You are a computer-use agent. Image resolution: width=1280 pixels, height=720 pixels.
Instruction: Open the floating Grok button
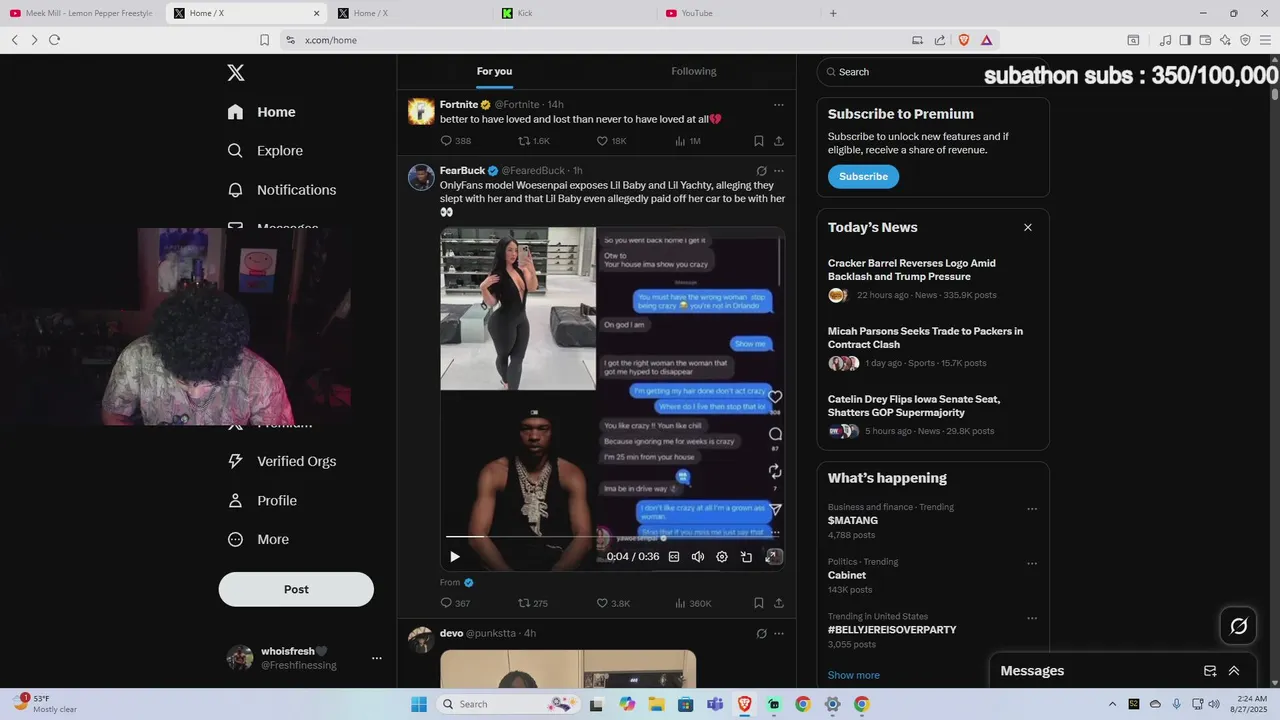point(1238,626)
